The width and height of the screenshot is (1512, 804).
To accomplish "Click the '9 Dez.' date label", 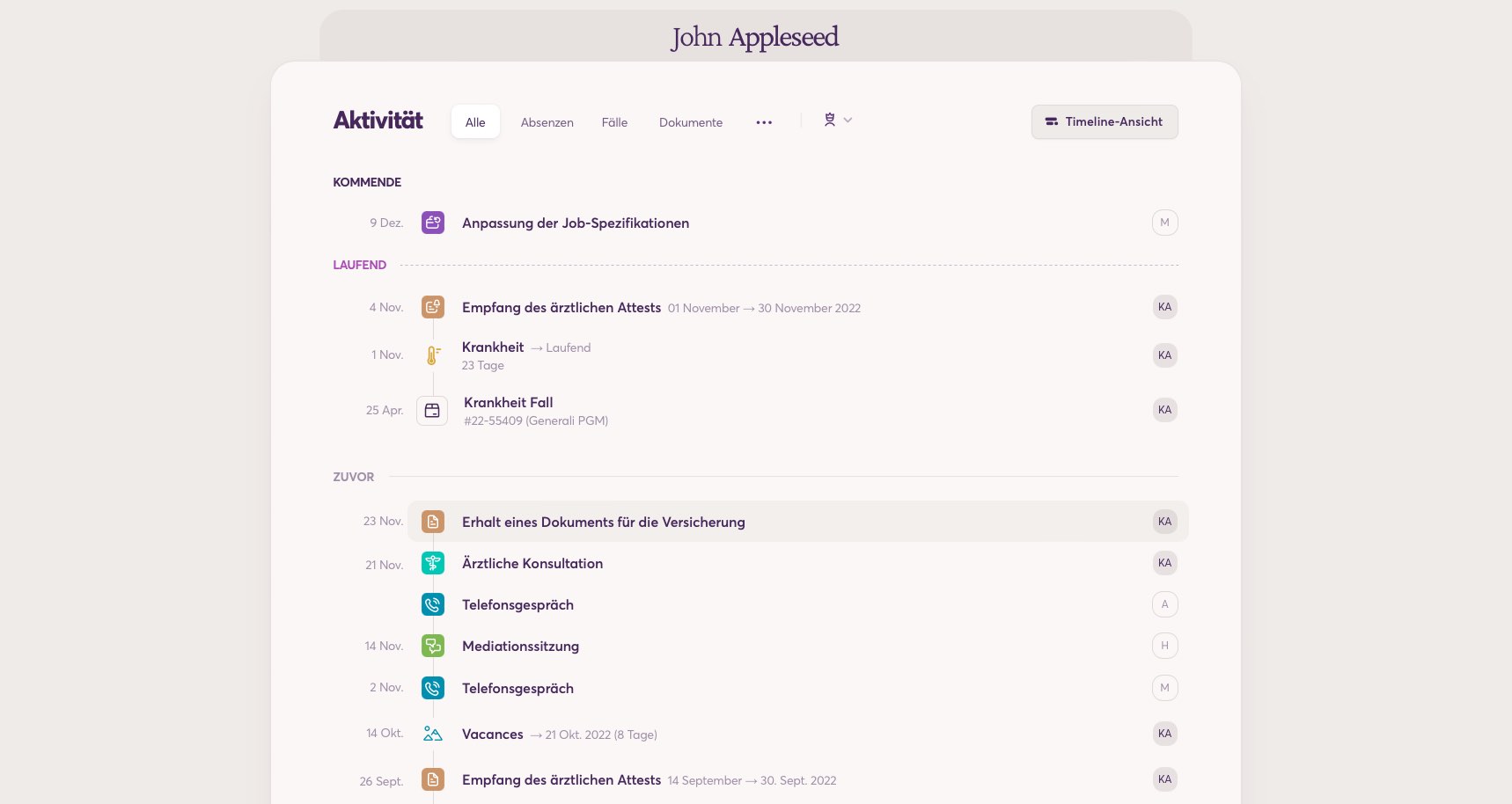I will [x=386, y=223].
